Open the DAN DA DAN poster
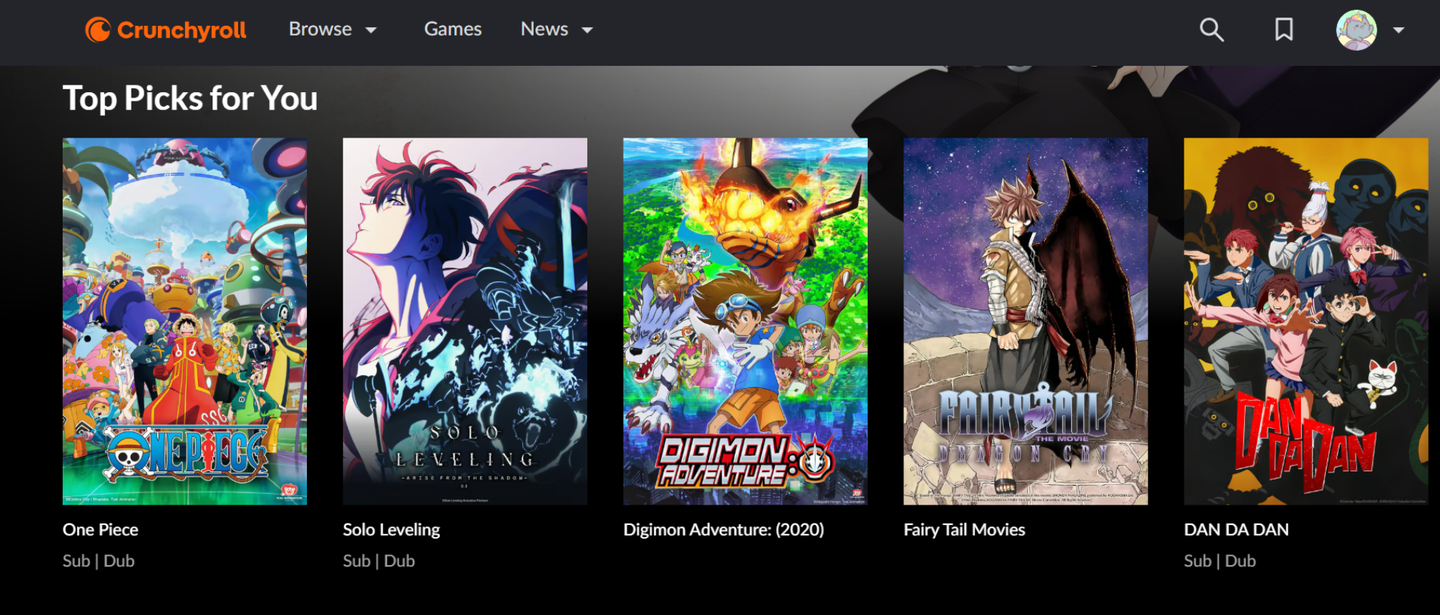The image size is (1440, 615). coord(1306,321)
